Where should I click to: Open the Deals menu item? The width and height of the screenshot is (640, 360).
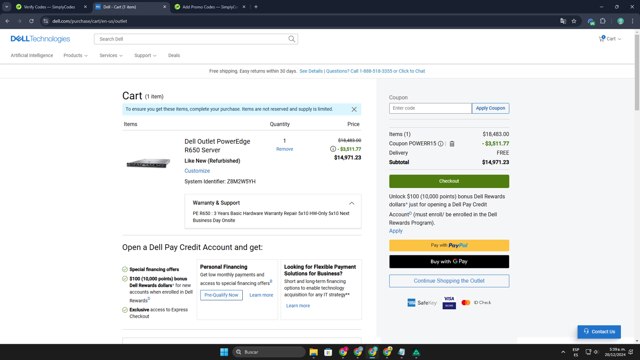click(174, 56)
